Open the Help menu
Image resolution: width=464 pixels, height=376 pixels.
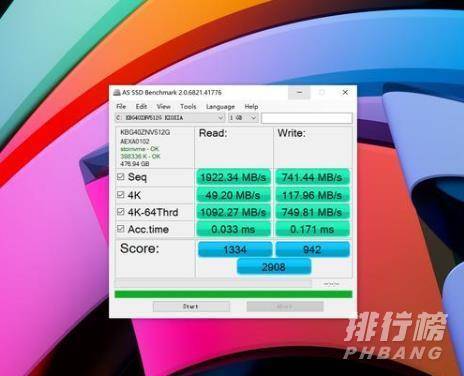coord(251,107)
